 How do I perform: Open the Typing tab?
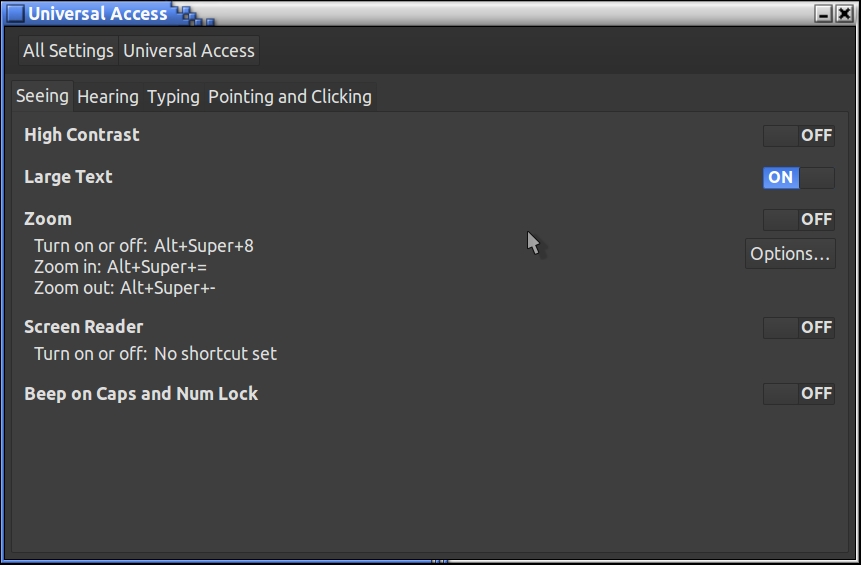tap(173, 97)
